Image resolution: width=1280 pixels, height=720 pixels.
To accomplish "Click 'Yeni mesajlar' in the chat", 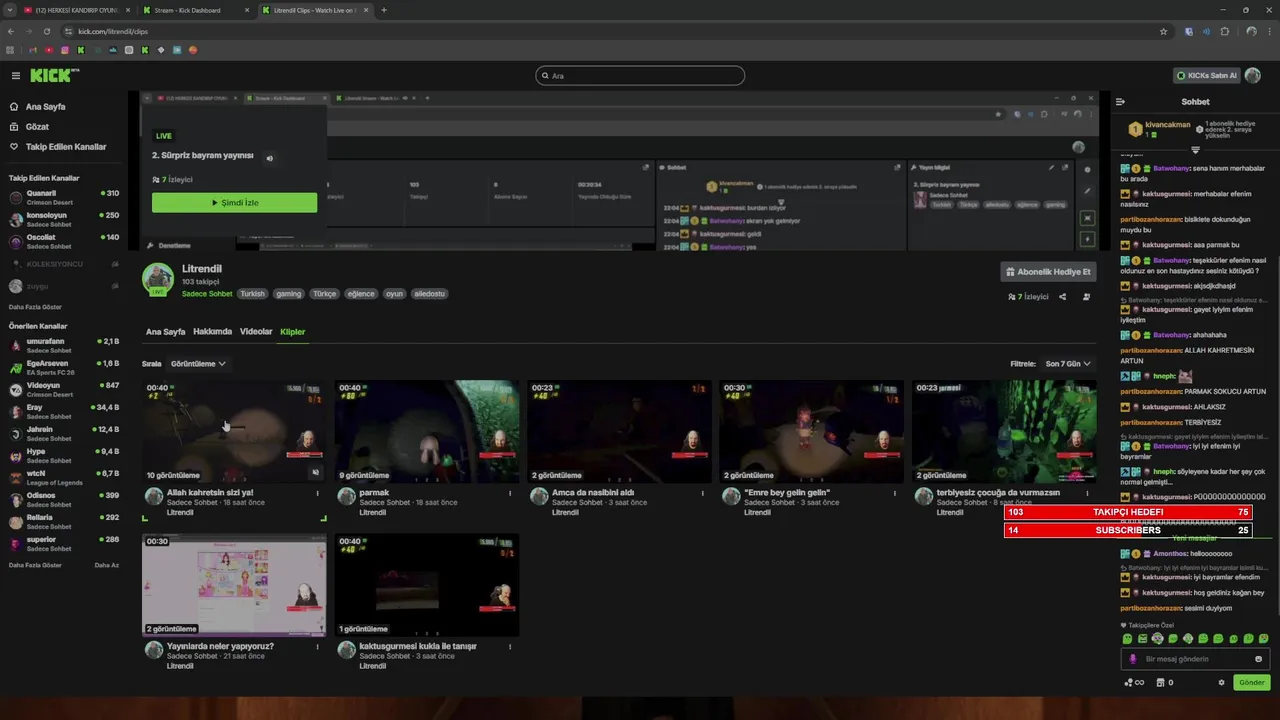I will pos(1195,538).
